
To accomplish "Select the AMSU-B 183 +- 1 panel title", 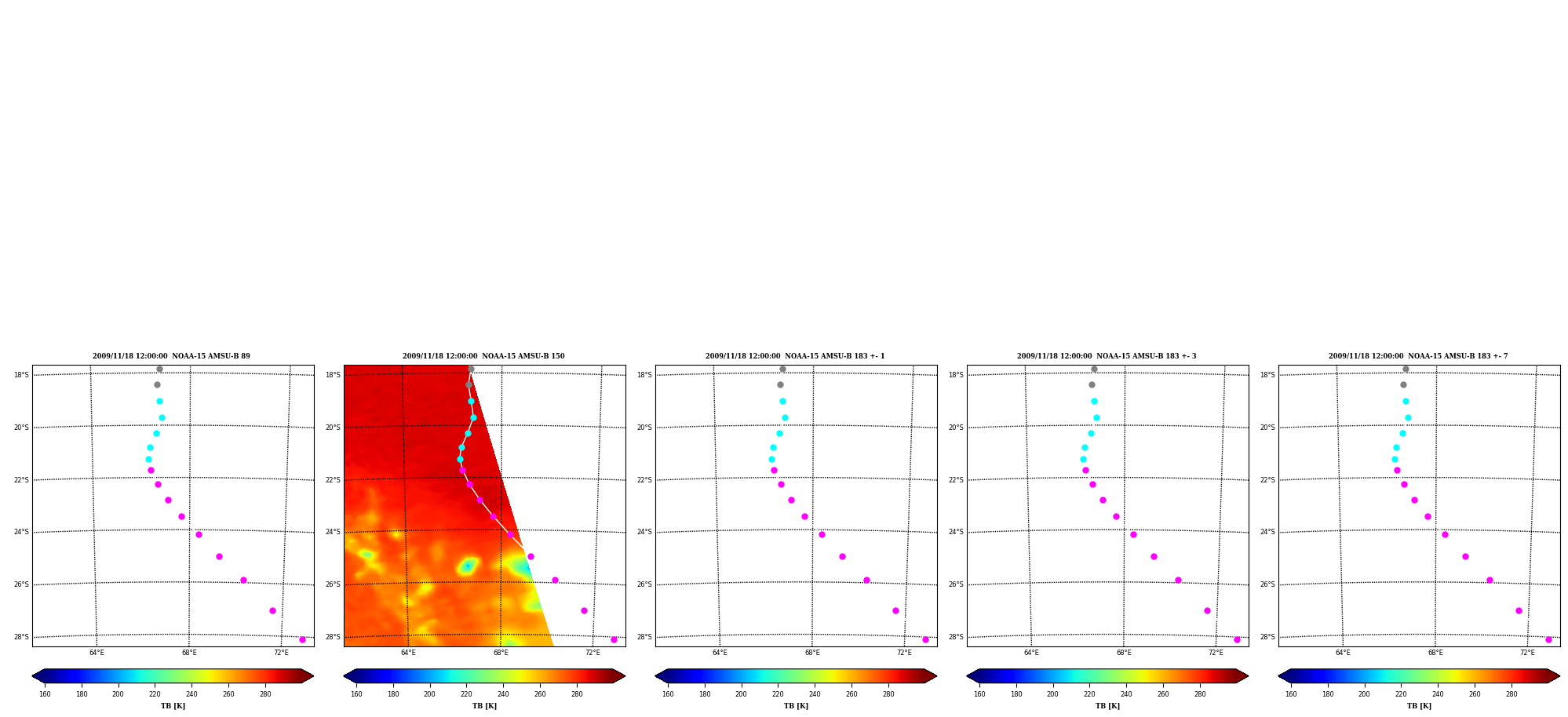I will (x=851, y=356).
